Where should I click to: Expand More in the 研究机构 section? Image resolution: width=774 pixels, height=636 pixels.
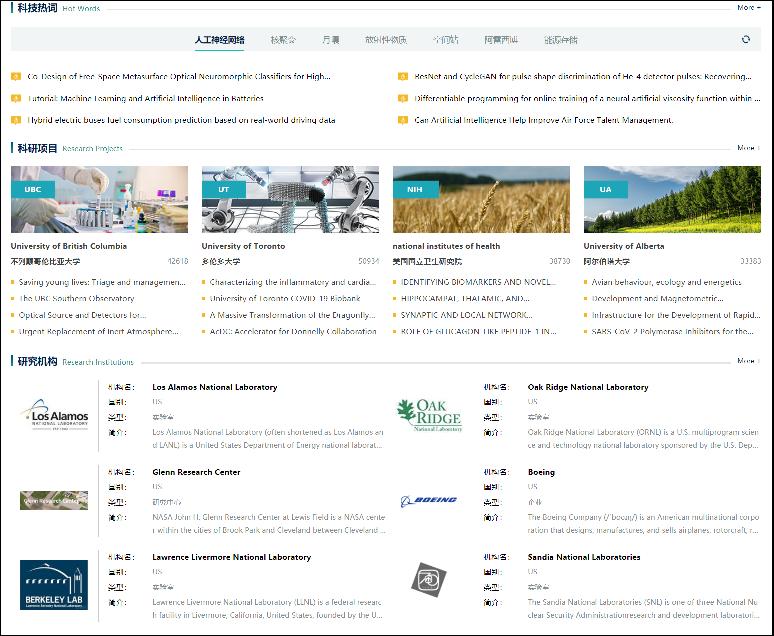(747, 361)
